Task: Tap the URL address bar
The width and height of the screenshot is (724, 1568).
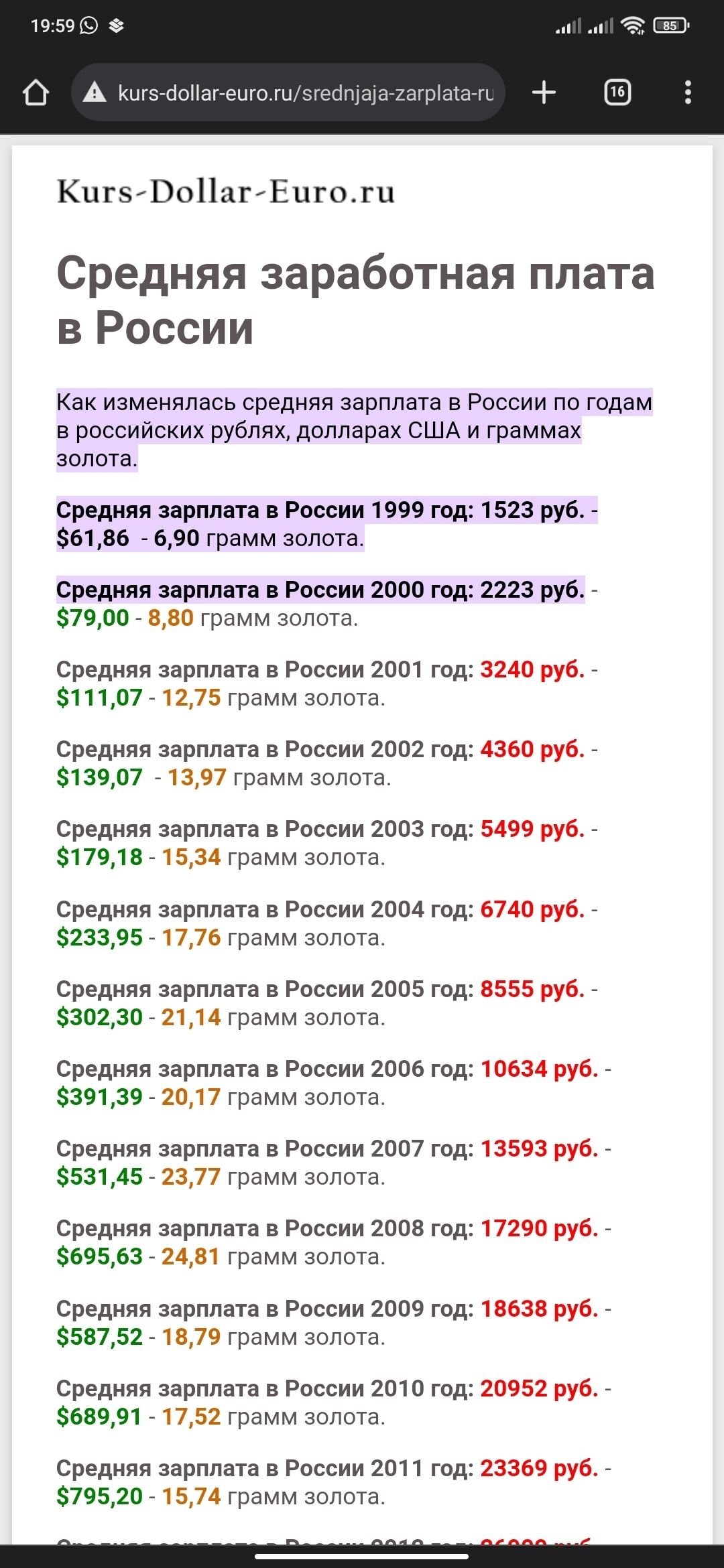Action: (x=305, y=92)
